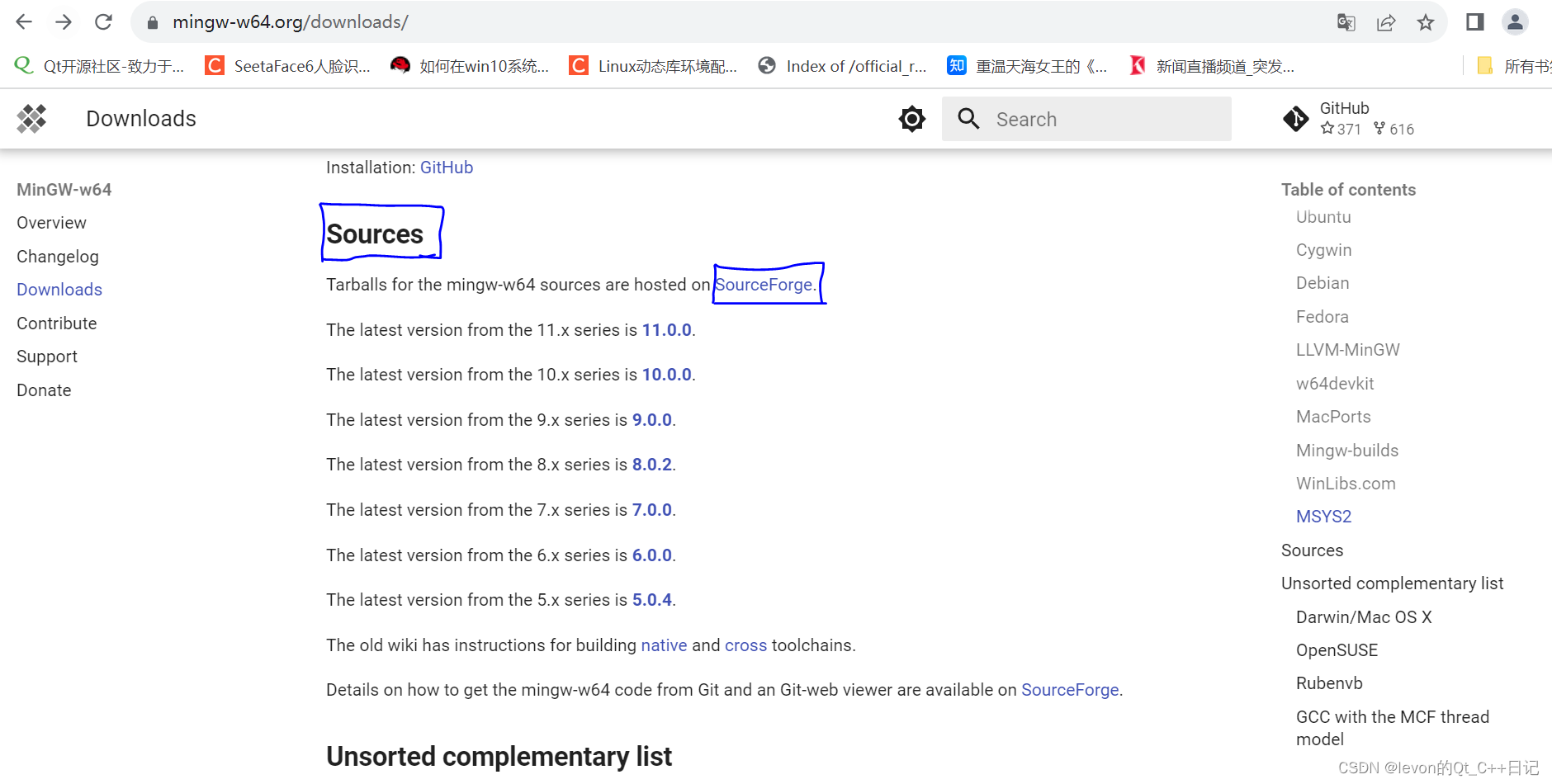This screenshot has height=784, width=1552.
Task: Open the 11.0.0 version link
Action: (x=667, y=330)
